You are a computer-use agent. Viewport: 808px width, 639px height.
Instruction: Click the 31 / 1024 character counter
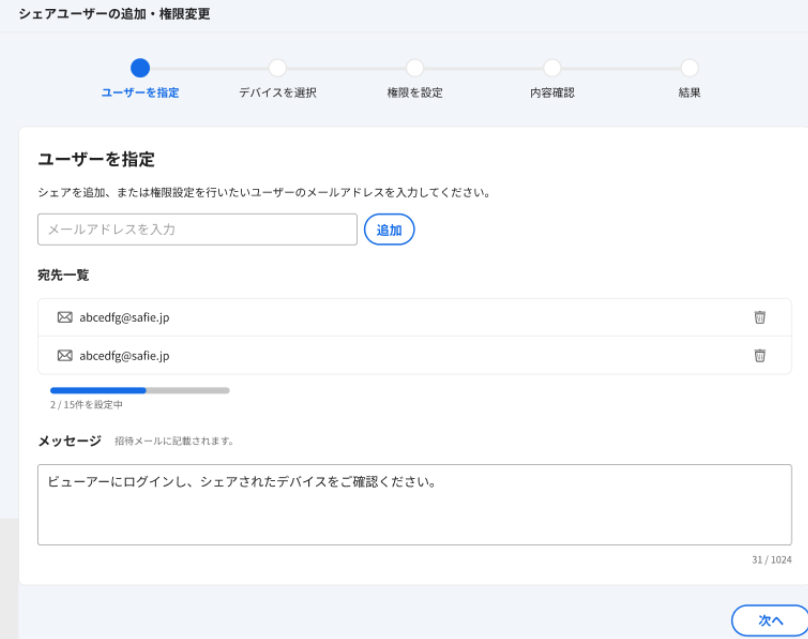tap(771, 560)
